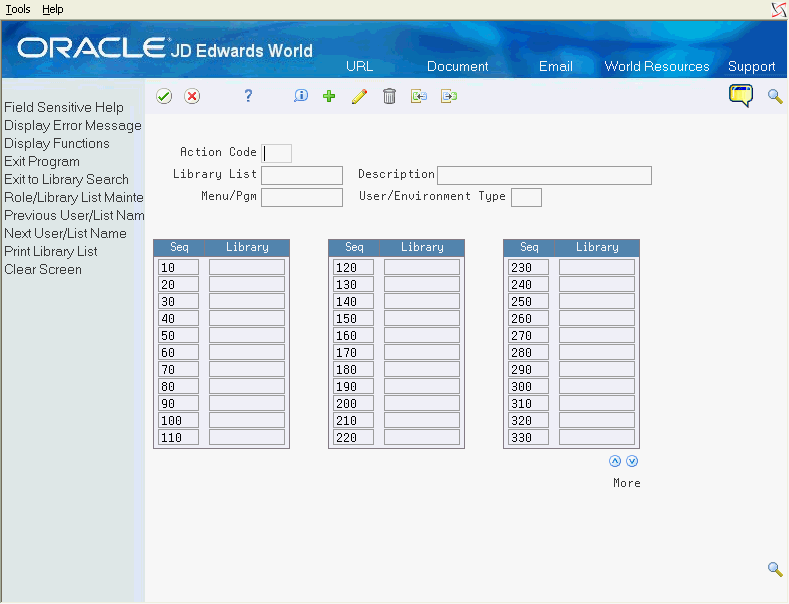Image resolution: width=789 pixels, height=604 pixels.
Task: Focus the Description field
Action: [x=544, y=176]
